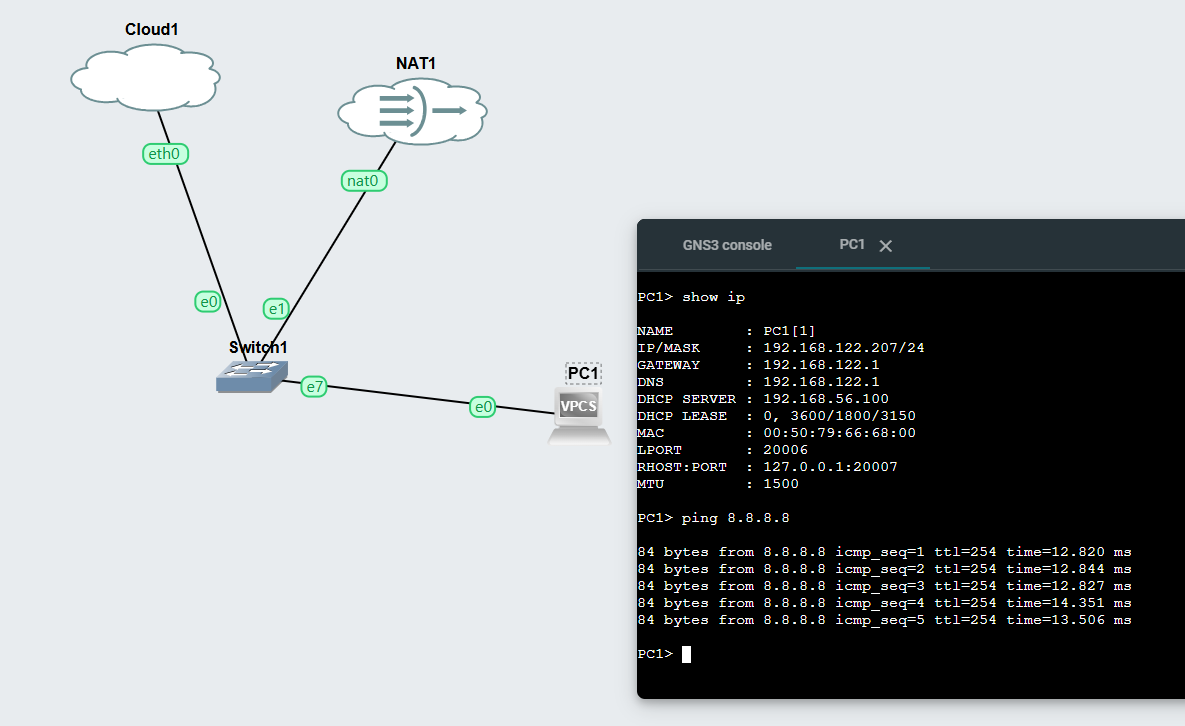Select the PC1 name label above the computer
Image resolution: width=1185 pixels, height=726 pixels.
click(583, 374)
